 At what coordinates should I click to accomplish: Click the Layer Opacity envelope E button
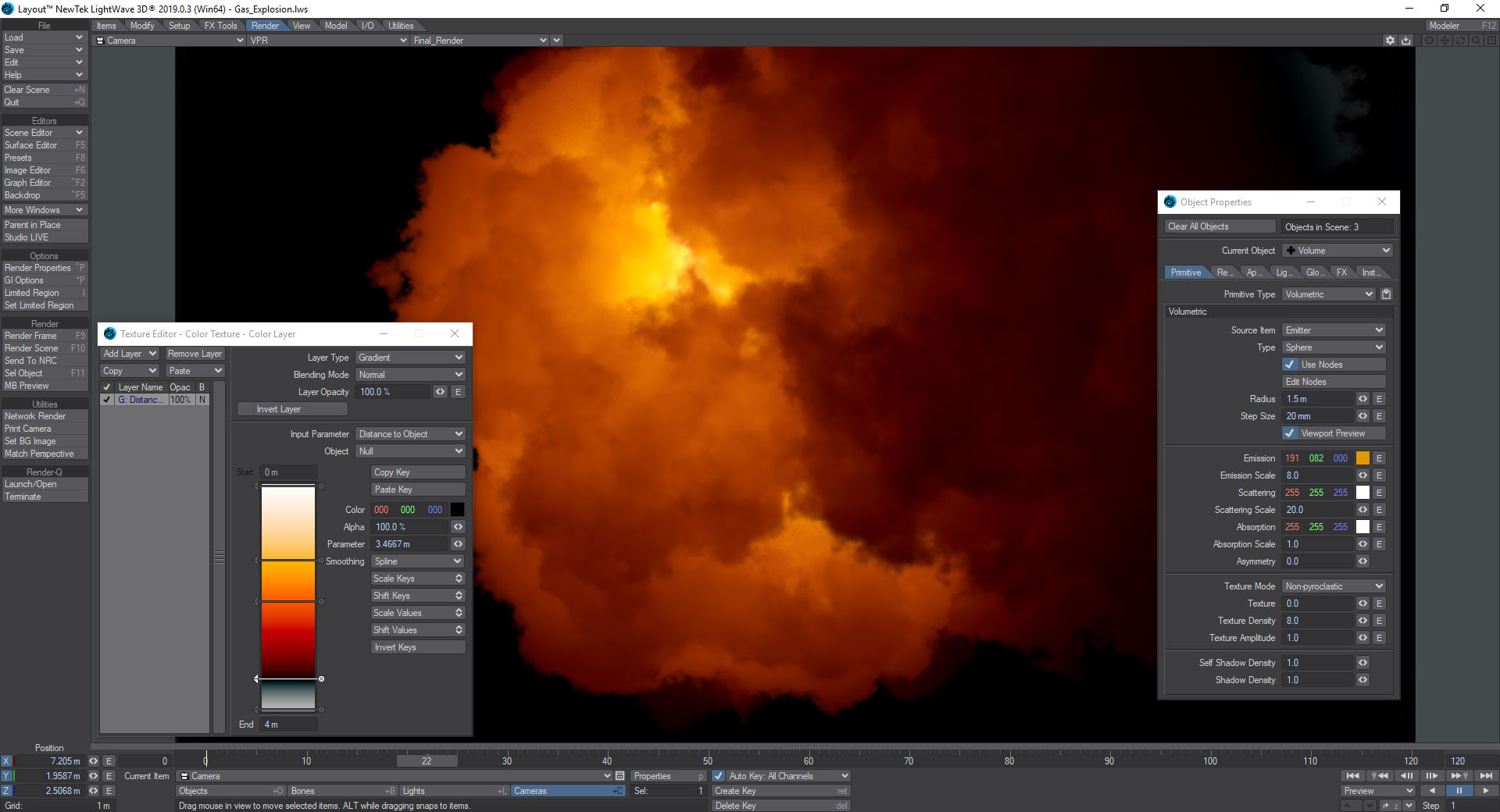coord(458,392)
